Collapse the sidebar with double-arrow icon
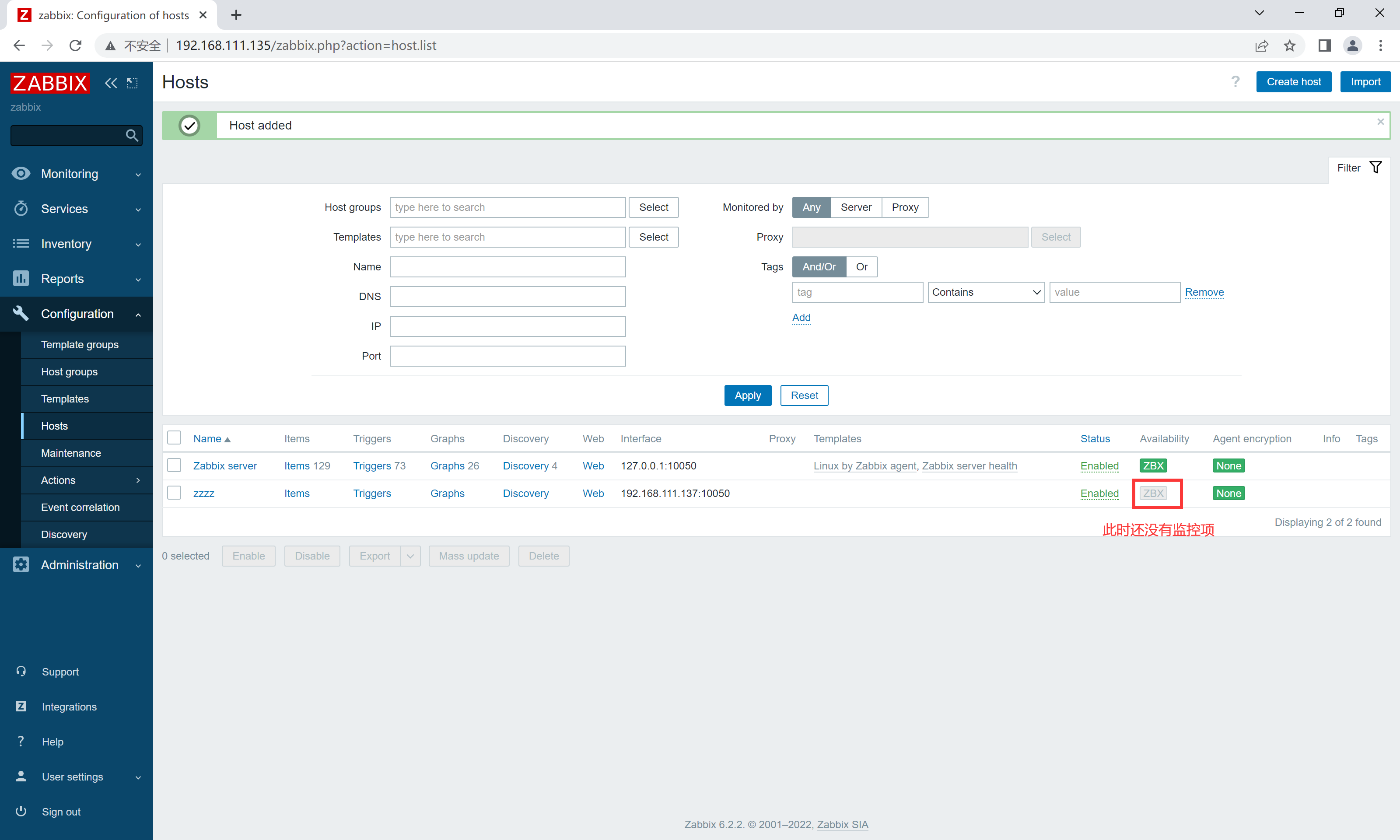 coord(111,83)
